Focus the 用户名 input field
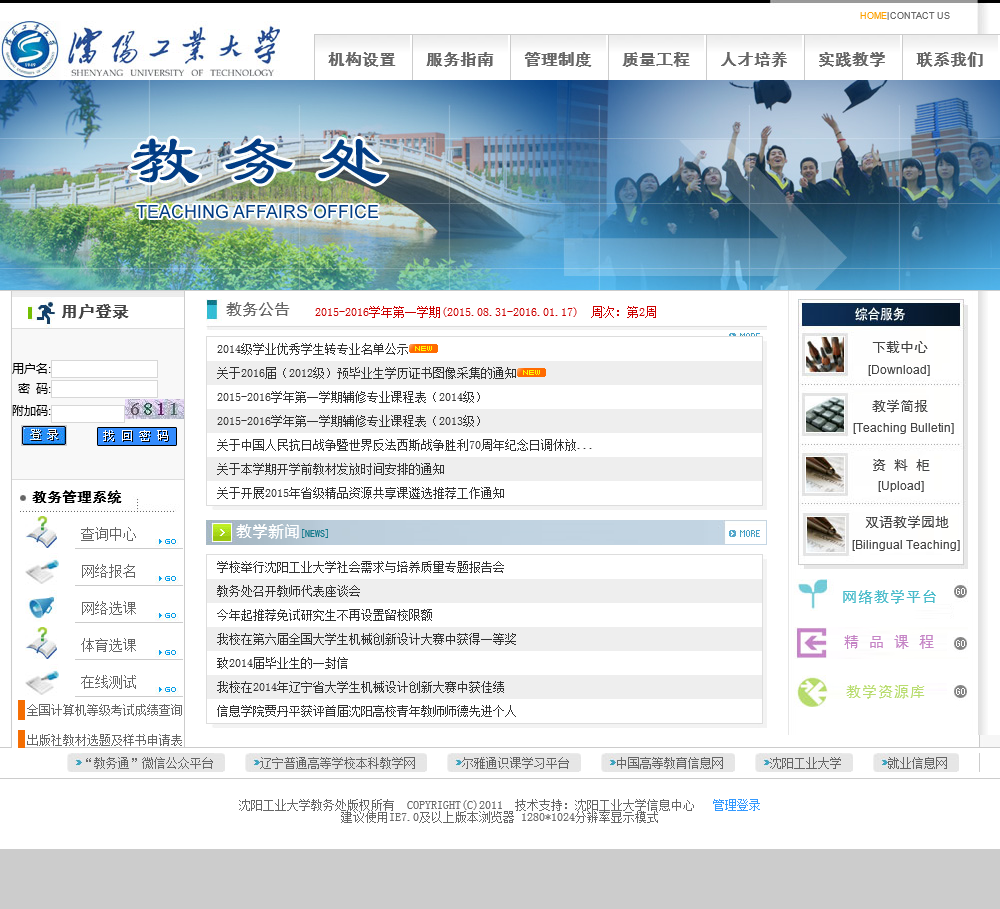This screenshot has height=909, width=1000. [104, 369]
